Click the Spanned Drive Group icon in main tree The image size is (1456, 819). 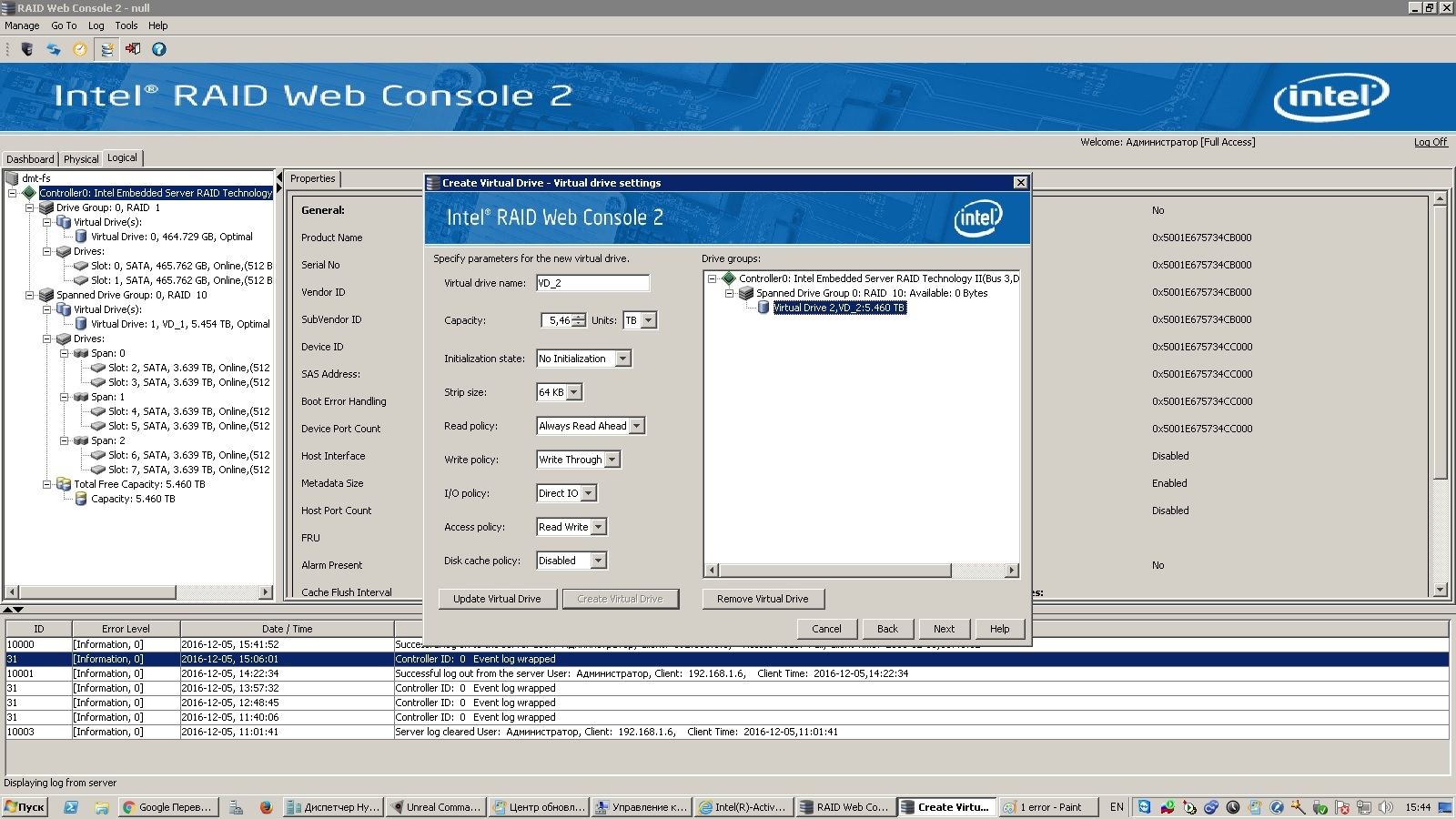(x=46, y=295)
